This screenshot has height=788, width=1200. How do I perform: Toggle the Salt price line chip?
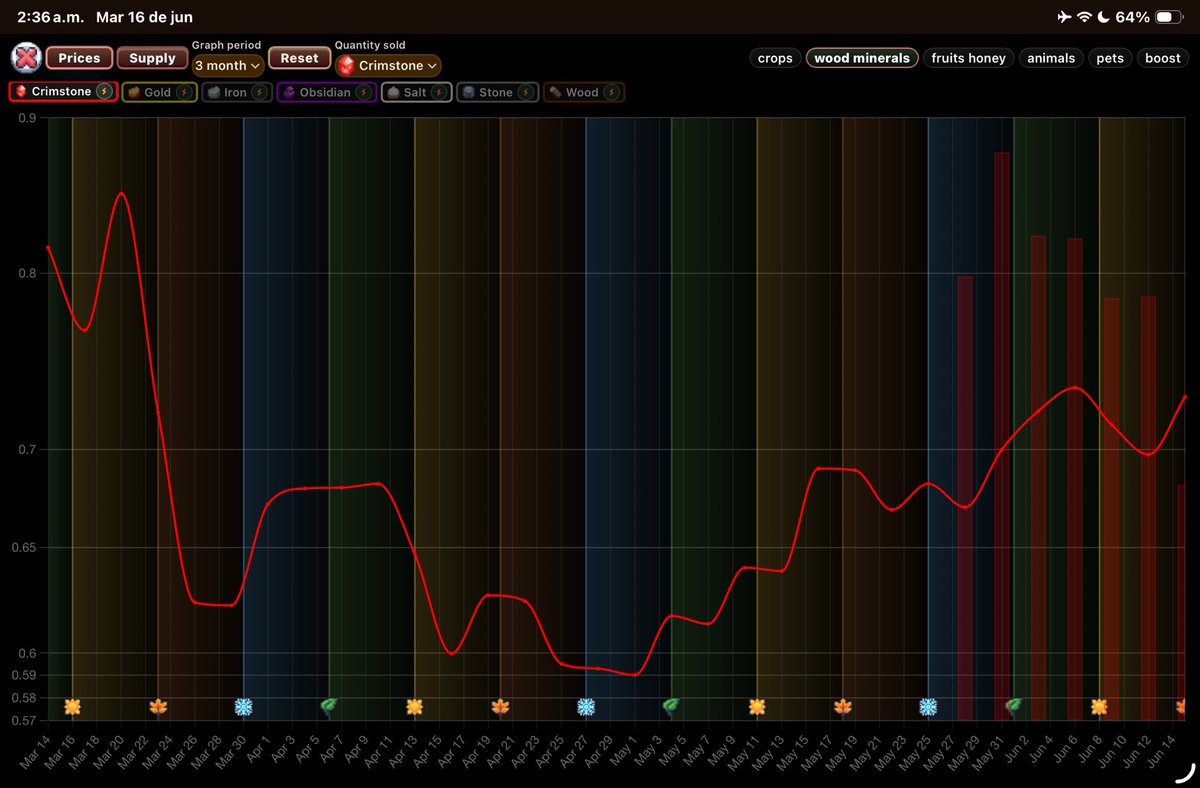click(417, 92)
